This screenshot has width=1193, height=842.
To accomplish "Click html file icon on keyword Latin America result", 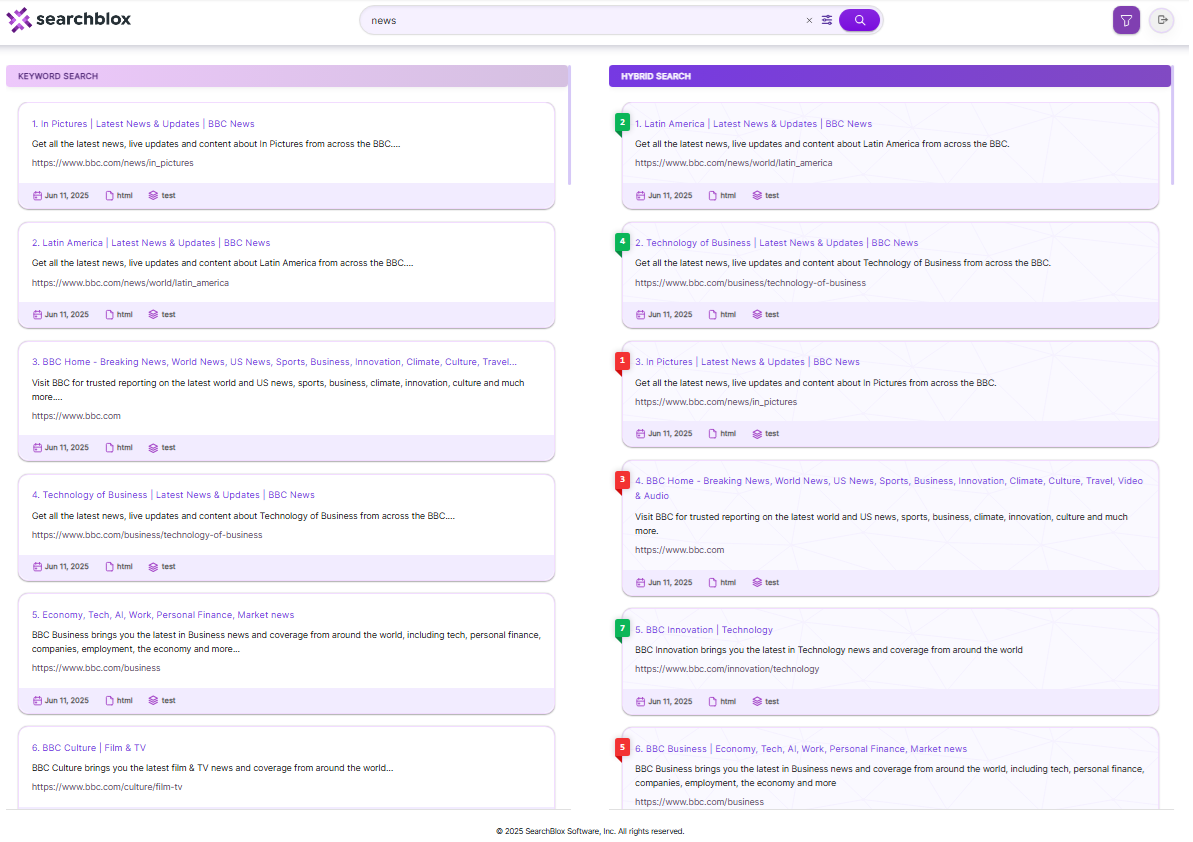I will (110, 316).
